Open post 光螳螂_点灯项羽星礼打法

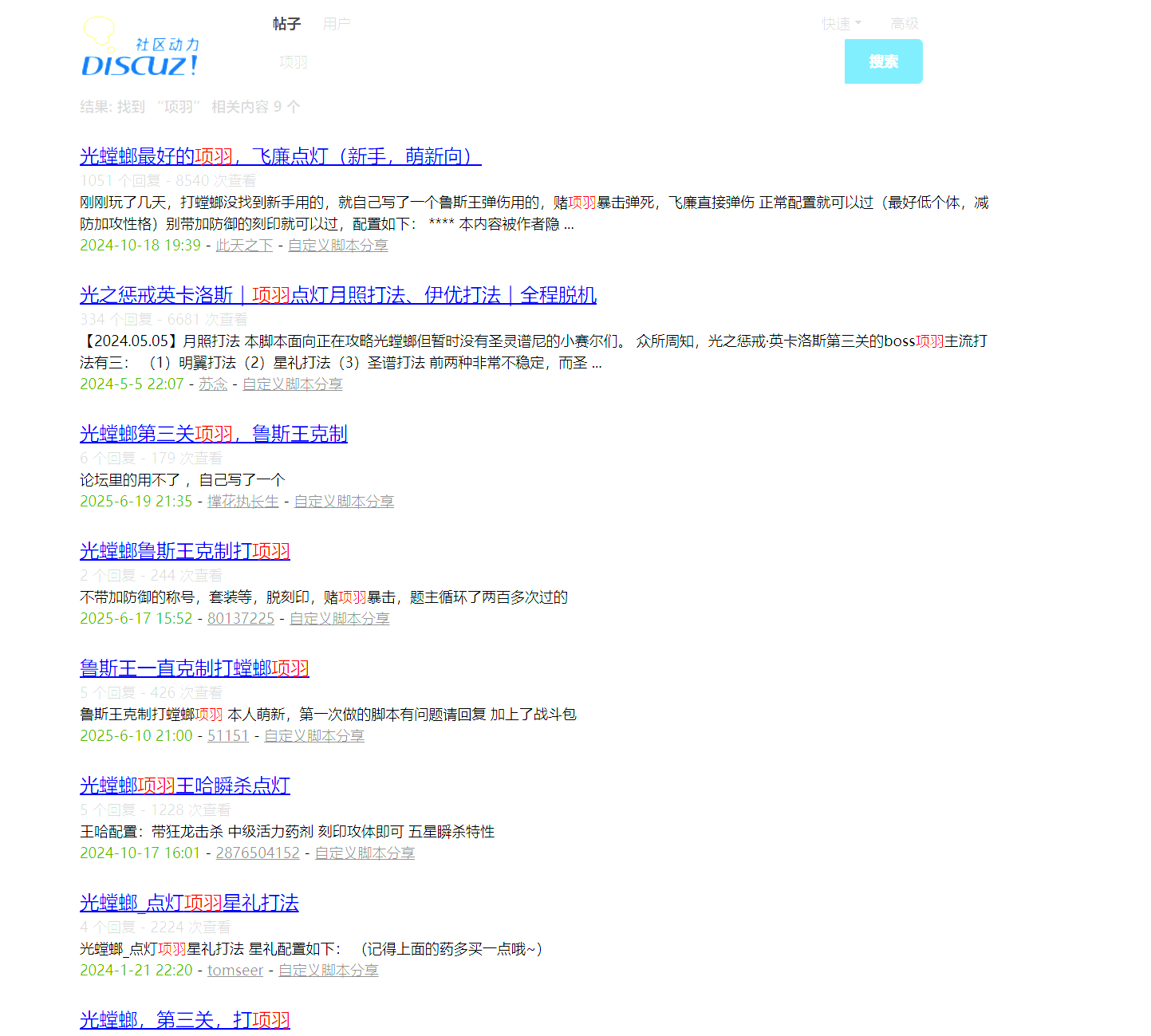pyautogui.click(x=189, y=903)
